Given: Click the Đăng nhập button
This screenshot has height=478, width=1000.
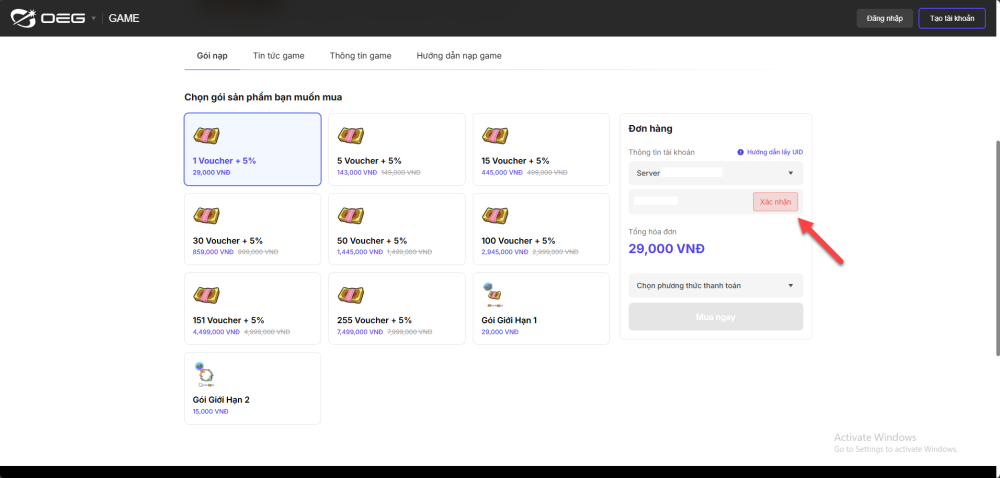Looking at the screenshot, I should coord(884,18).
